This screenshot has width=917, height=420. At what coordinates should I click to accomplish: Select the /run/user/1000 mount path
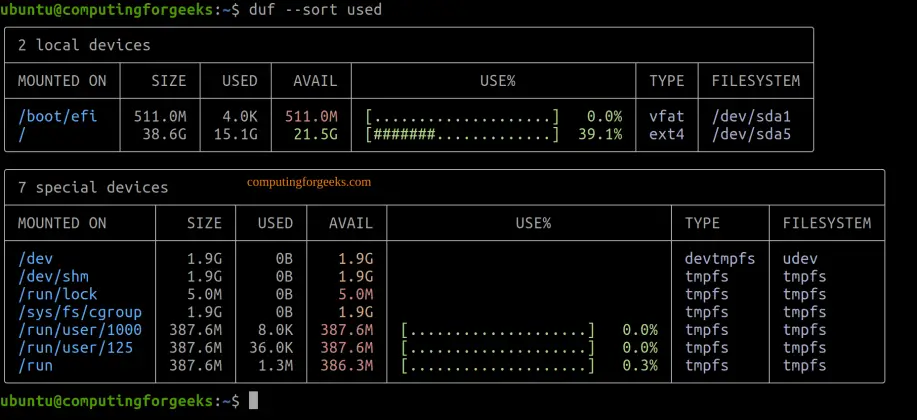pyautogui.click(x=80, y=330)
